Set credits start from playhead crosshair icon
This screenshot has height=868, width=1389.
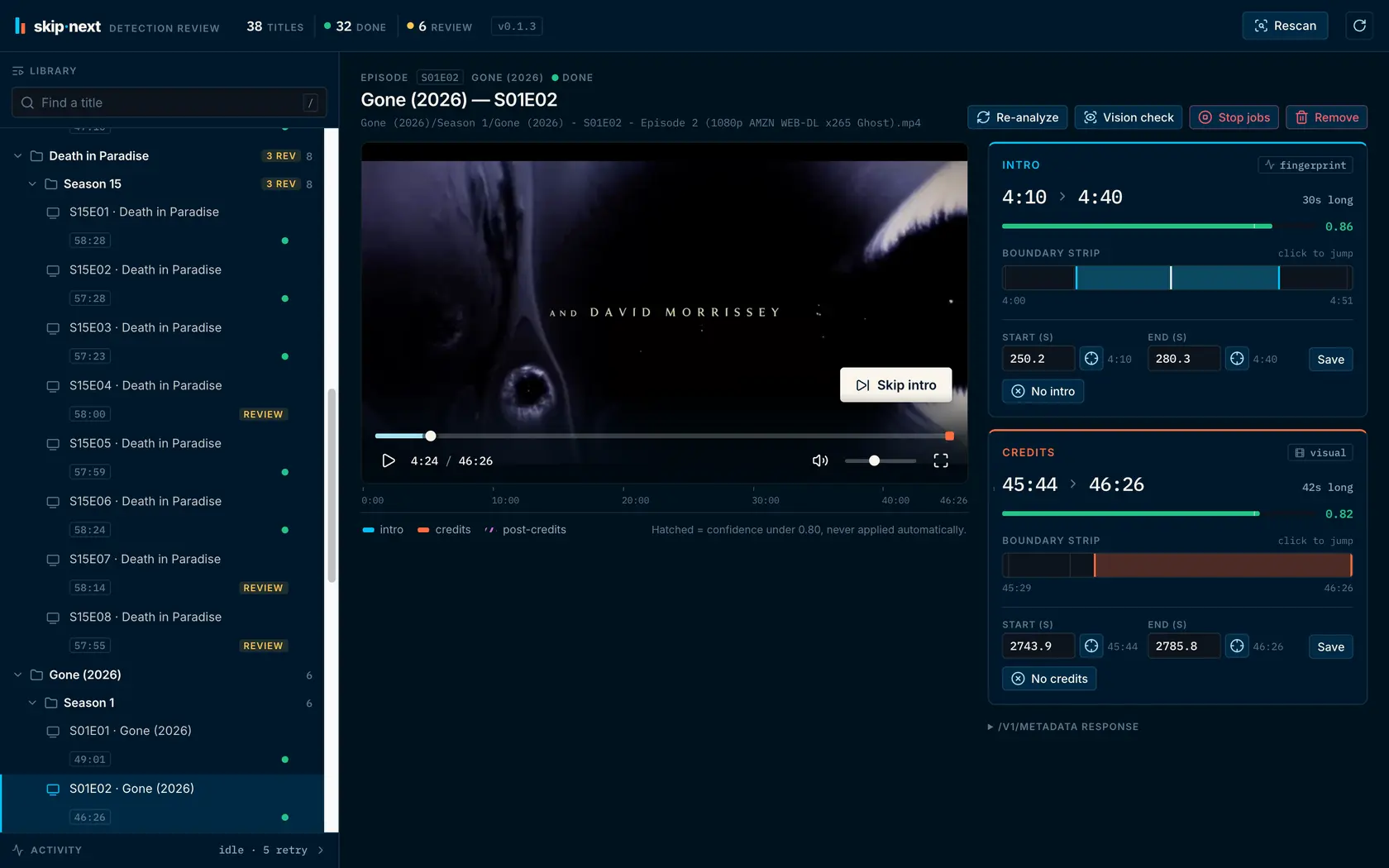click(x=1091, y=646)
